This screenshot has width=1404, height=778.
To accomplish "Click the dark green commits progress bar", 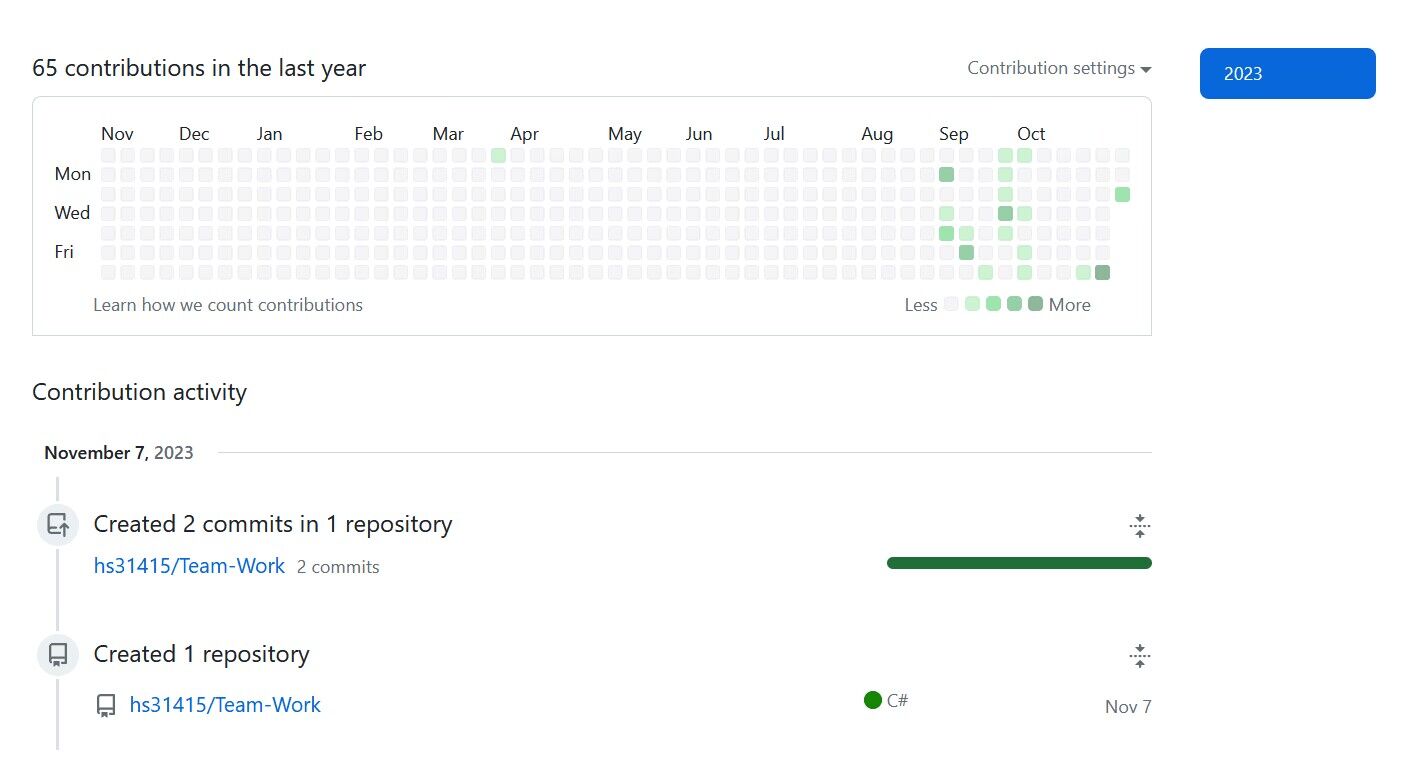I will pyautogui.click(x=1019, y=563).
